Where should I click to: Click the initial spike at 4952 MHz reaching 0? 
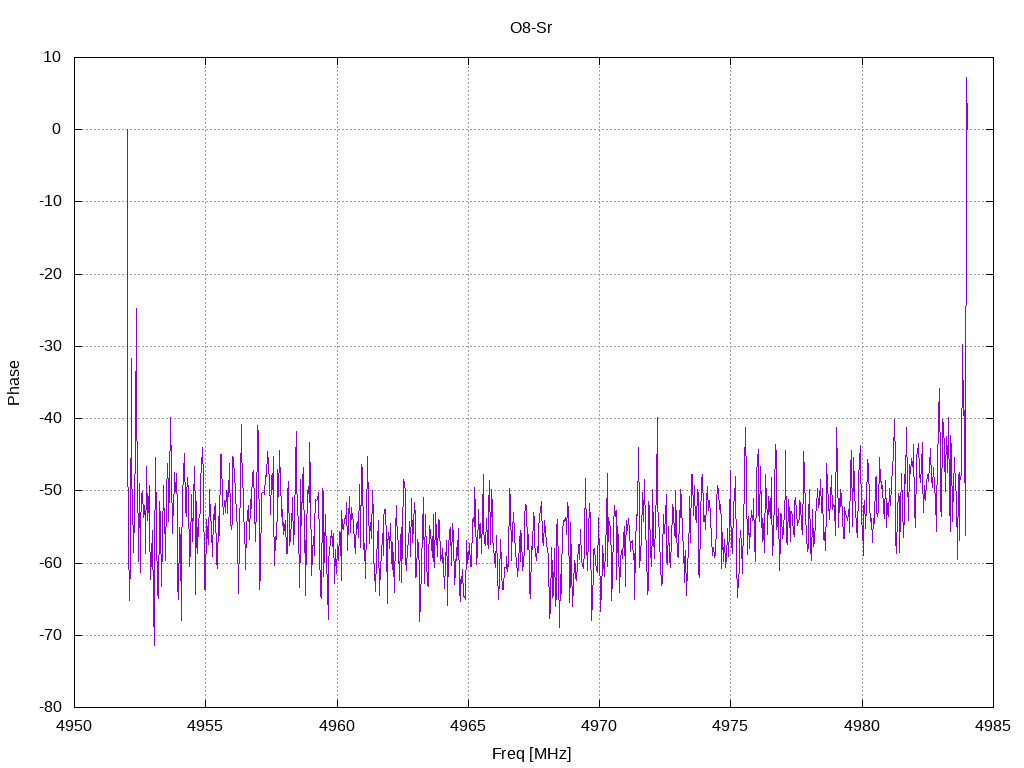pos(127,131)
